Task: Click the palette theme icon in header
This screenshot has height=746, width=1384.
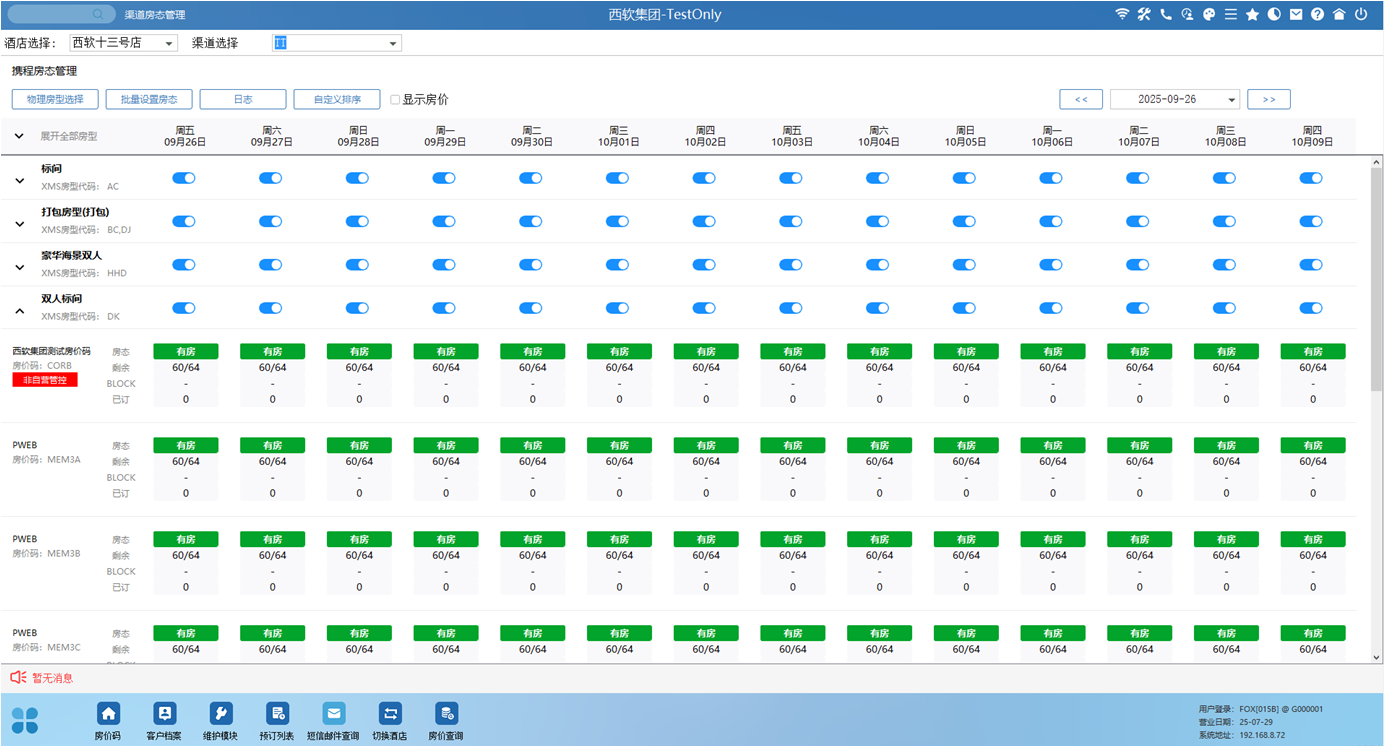Action: (1209, 15)
